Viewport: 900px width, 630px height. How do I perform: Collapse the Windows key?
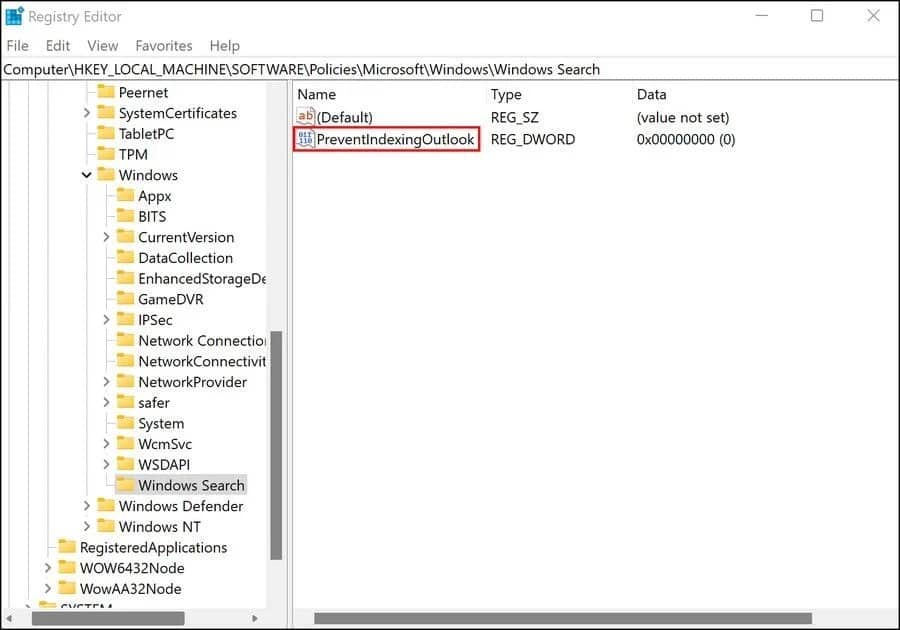[85, 175]
